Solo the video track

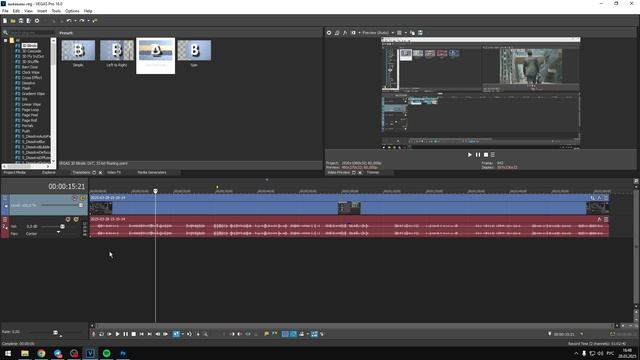point(83,198)
